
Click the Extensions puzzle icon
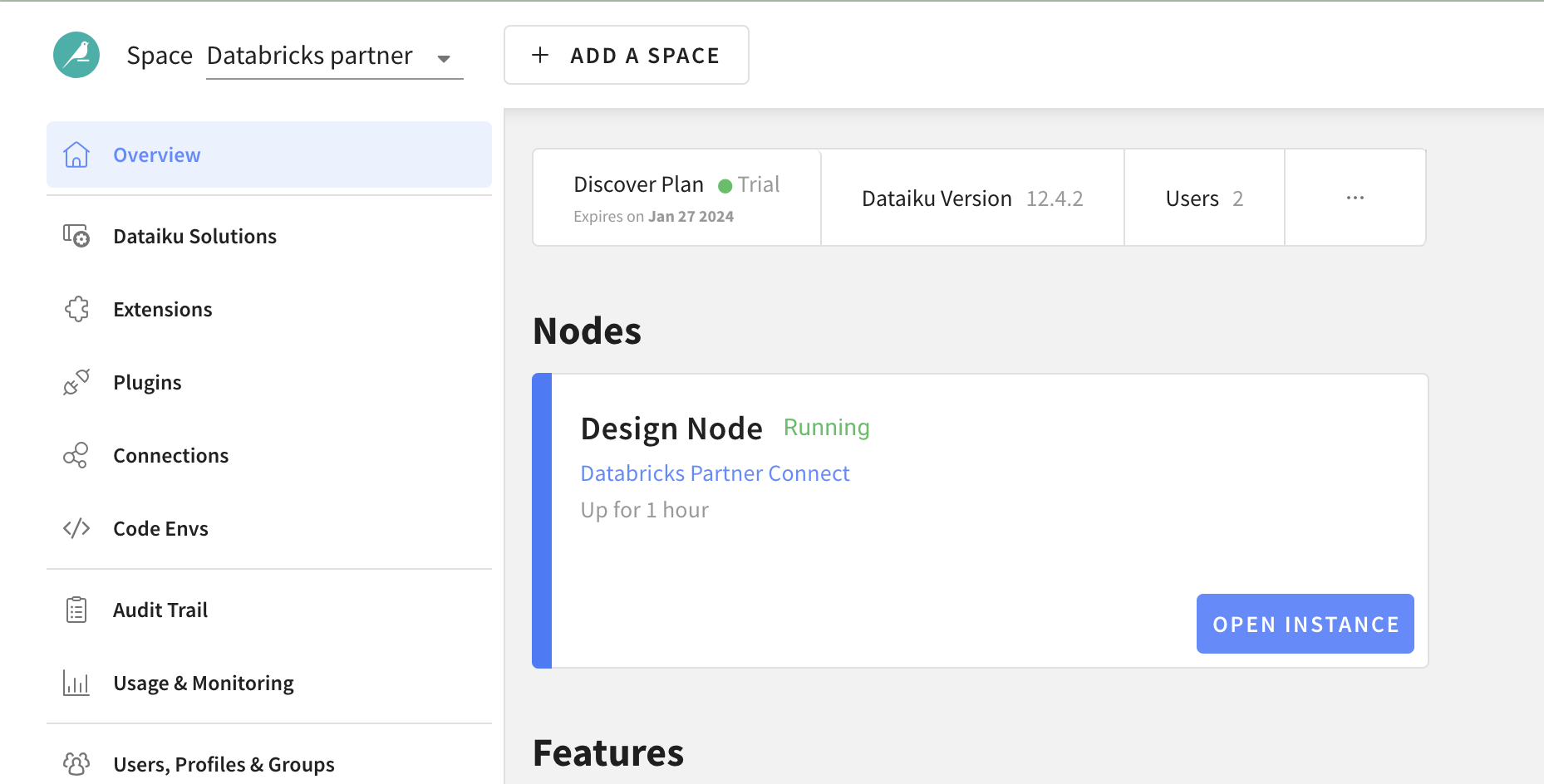tap(76, 309)
